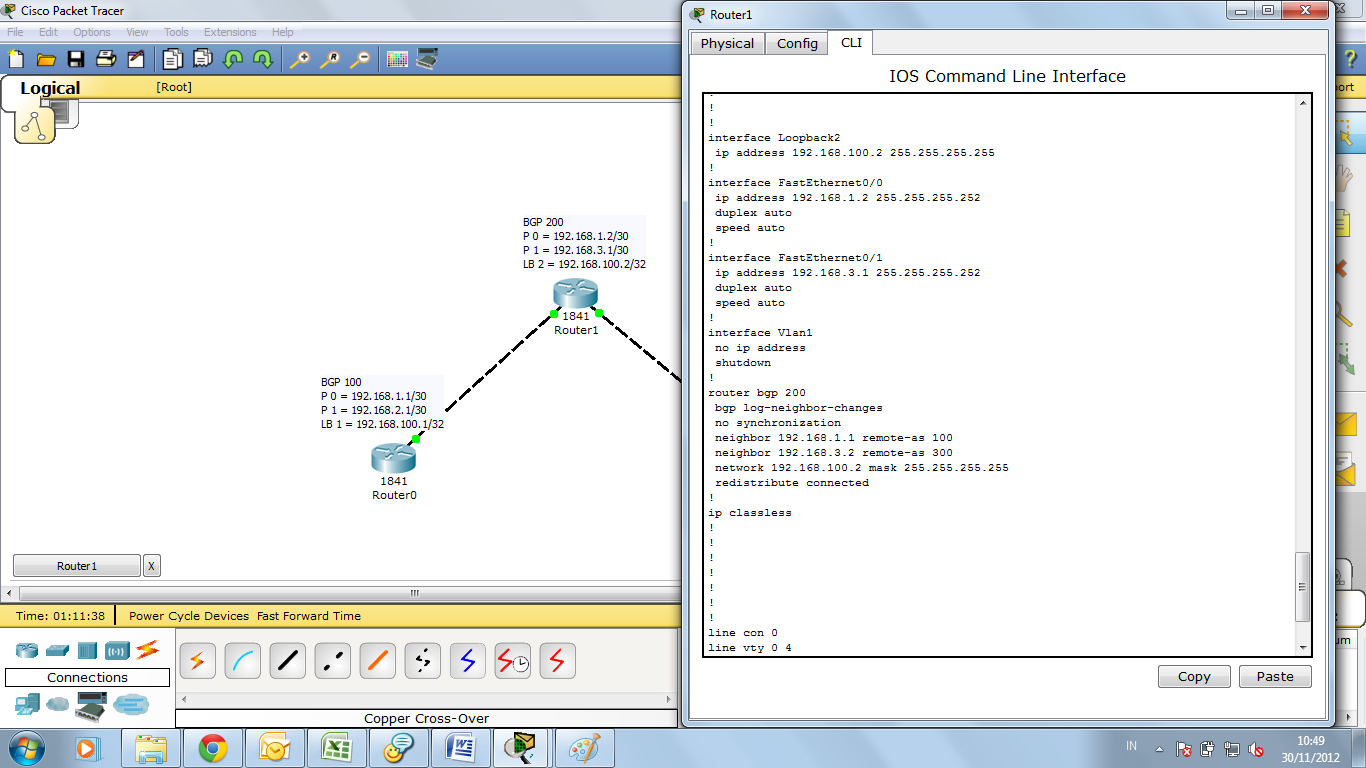This screenshot has width=1366, height=768.
Task: Choose the Phone line connection
Action: pos(422,661)
